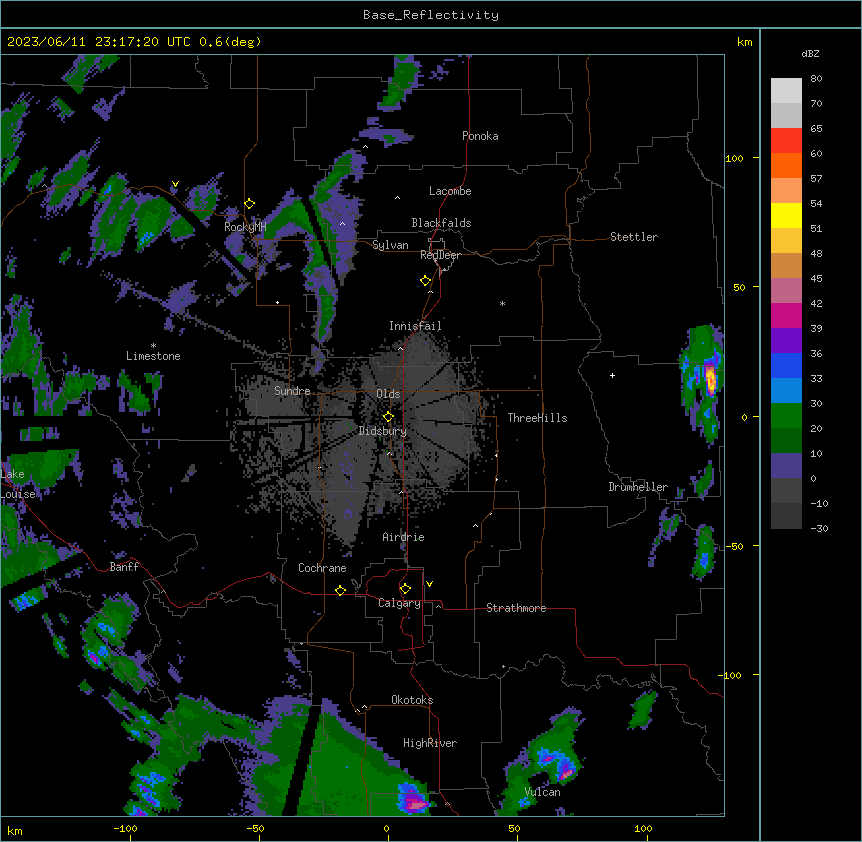Click the yellow diamond marker south of RedDeer
The height and width of the screenshot is (842, 862).
click(426, 281)
